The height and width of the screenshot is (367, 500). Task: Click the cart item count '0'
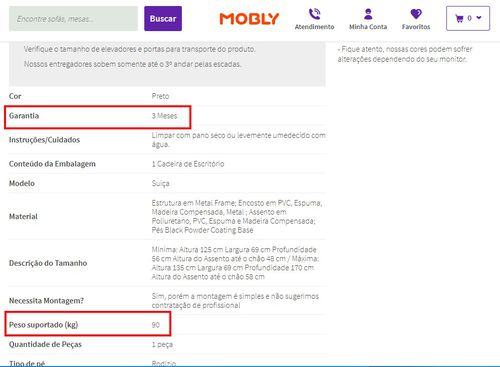(469, 18)
